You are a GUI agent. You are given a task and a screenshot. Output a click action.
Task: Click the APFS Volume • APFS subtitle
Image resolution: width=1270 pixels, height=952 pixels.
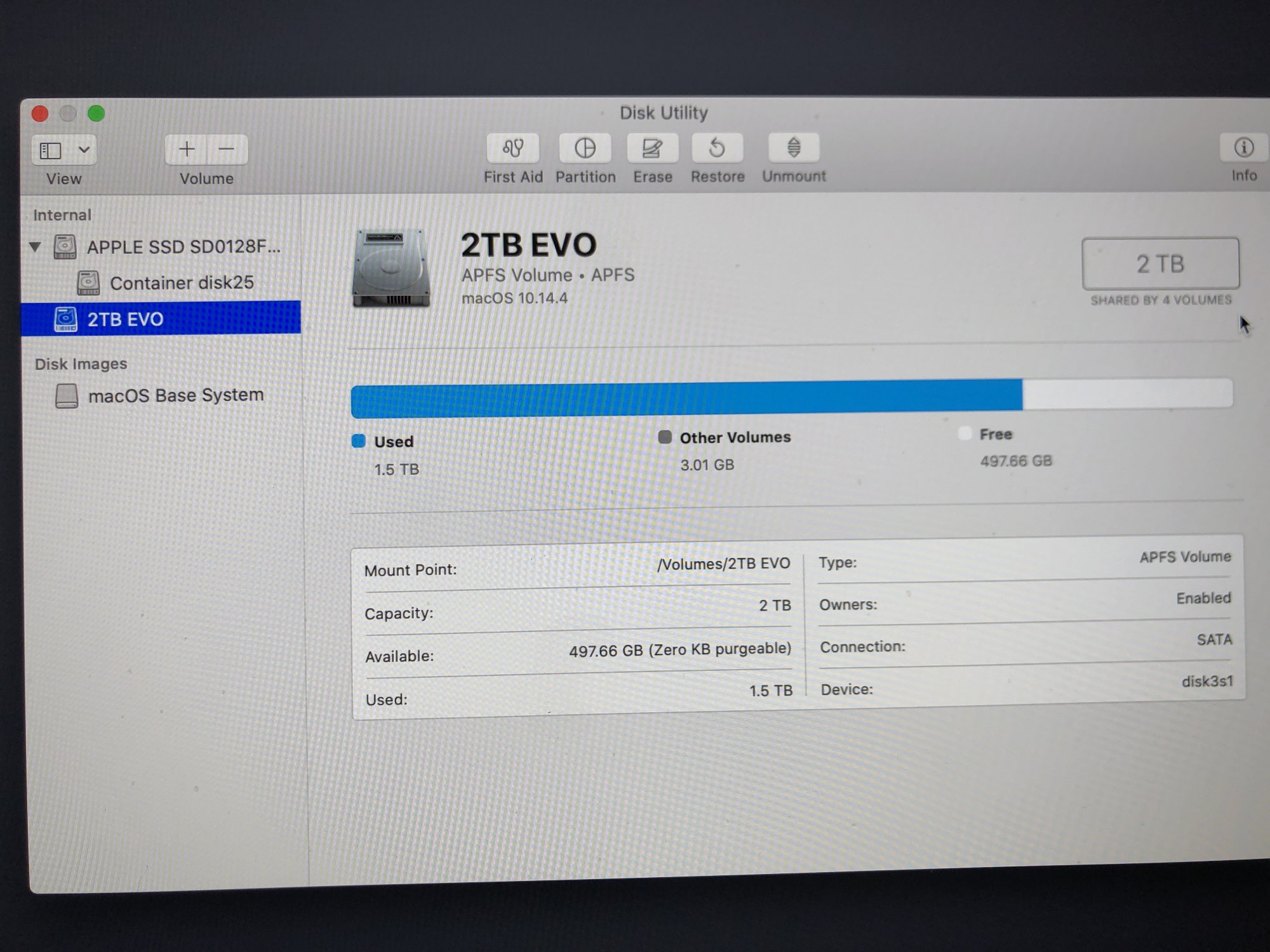(547, 275)
